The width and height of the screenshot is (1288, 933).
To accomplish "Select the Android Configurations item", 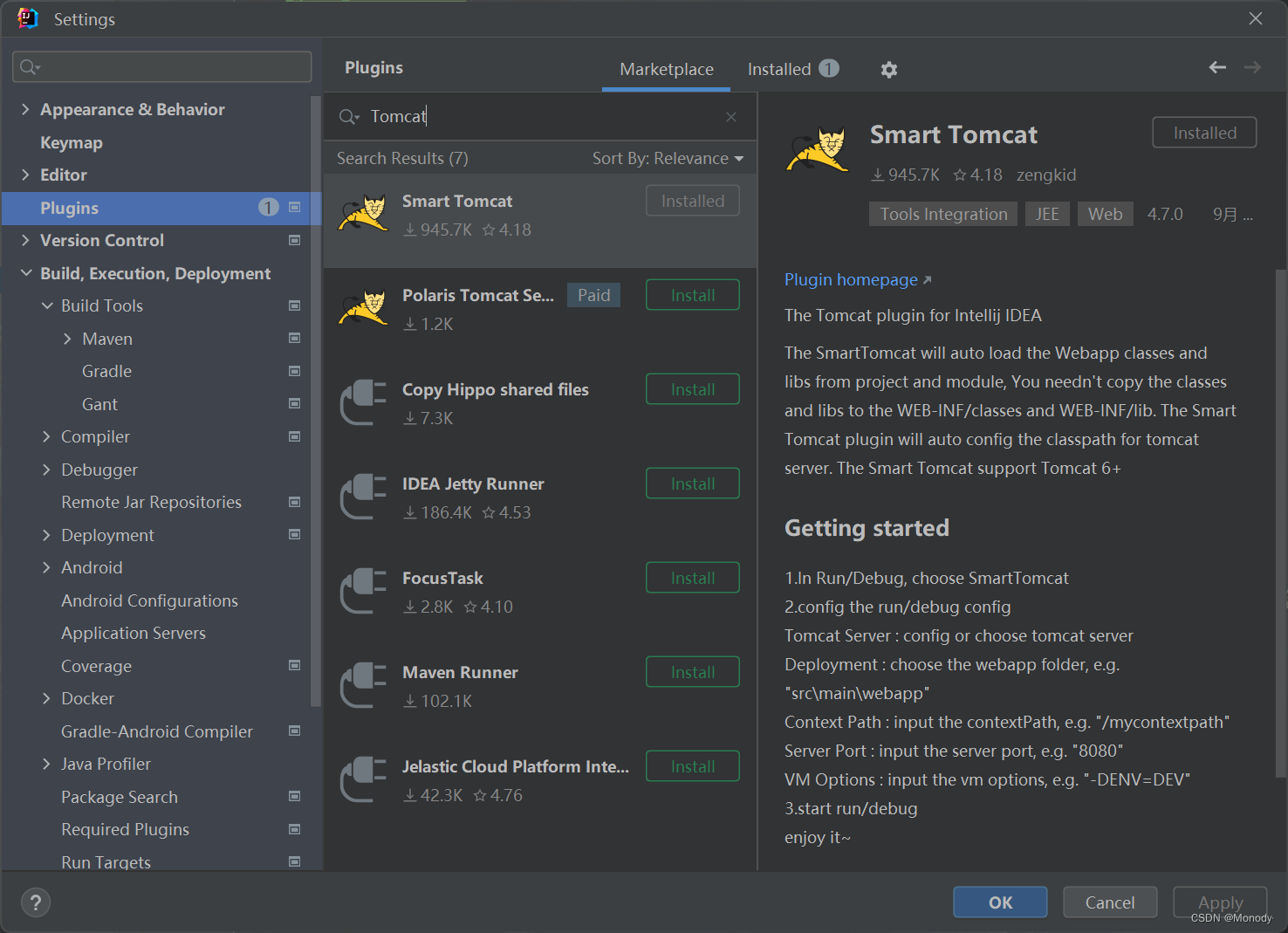I will pyautogui.click(x=149, y=600).
